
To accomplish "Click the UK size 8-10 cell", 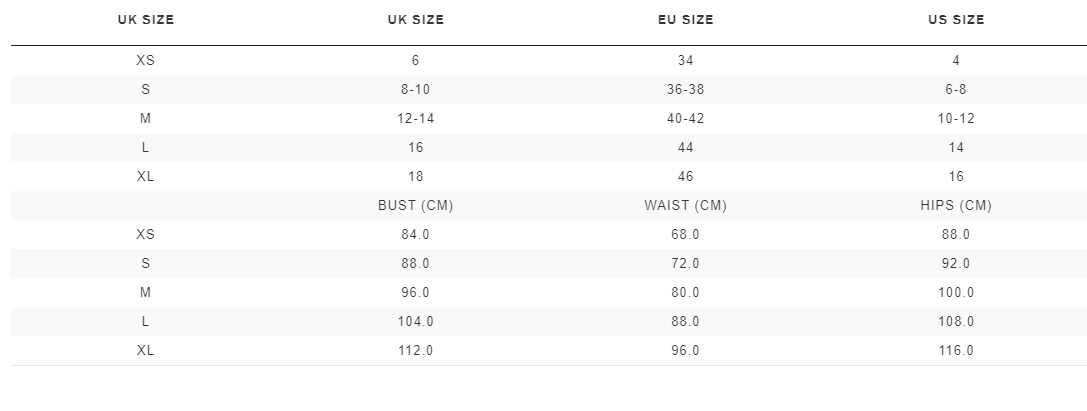I will coord(415,89).
